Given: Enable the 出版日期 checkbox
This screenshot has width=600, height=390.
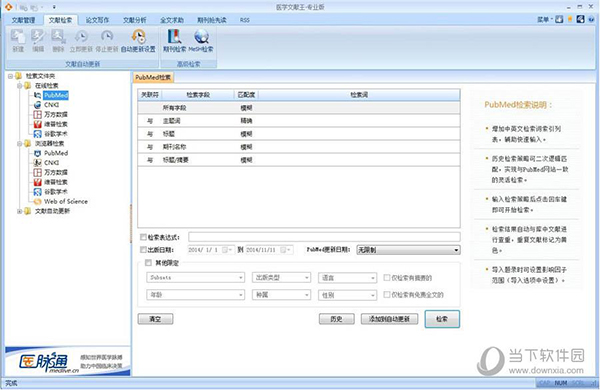Looking at the screenshot, I should (143, 250).
